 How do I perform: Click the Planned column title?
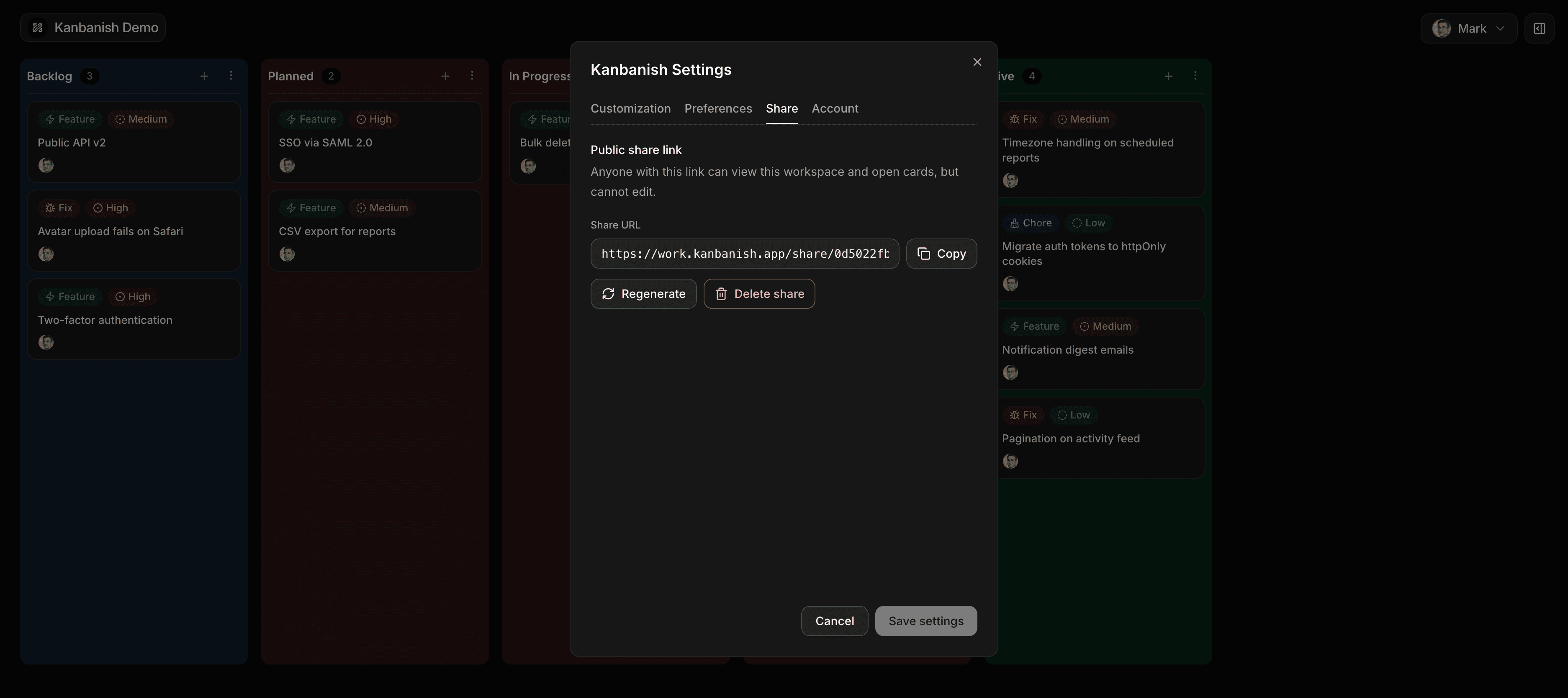point(290,76)
